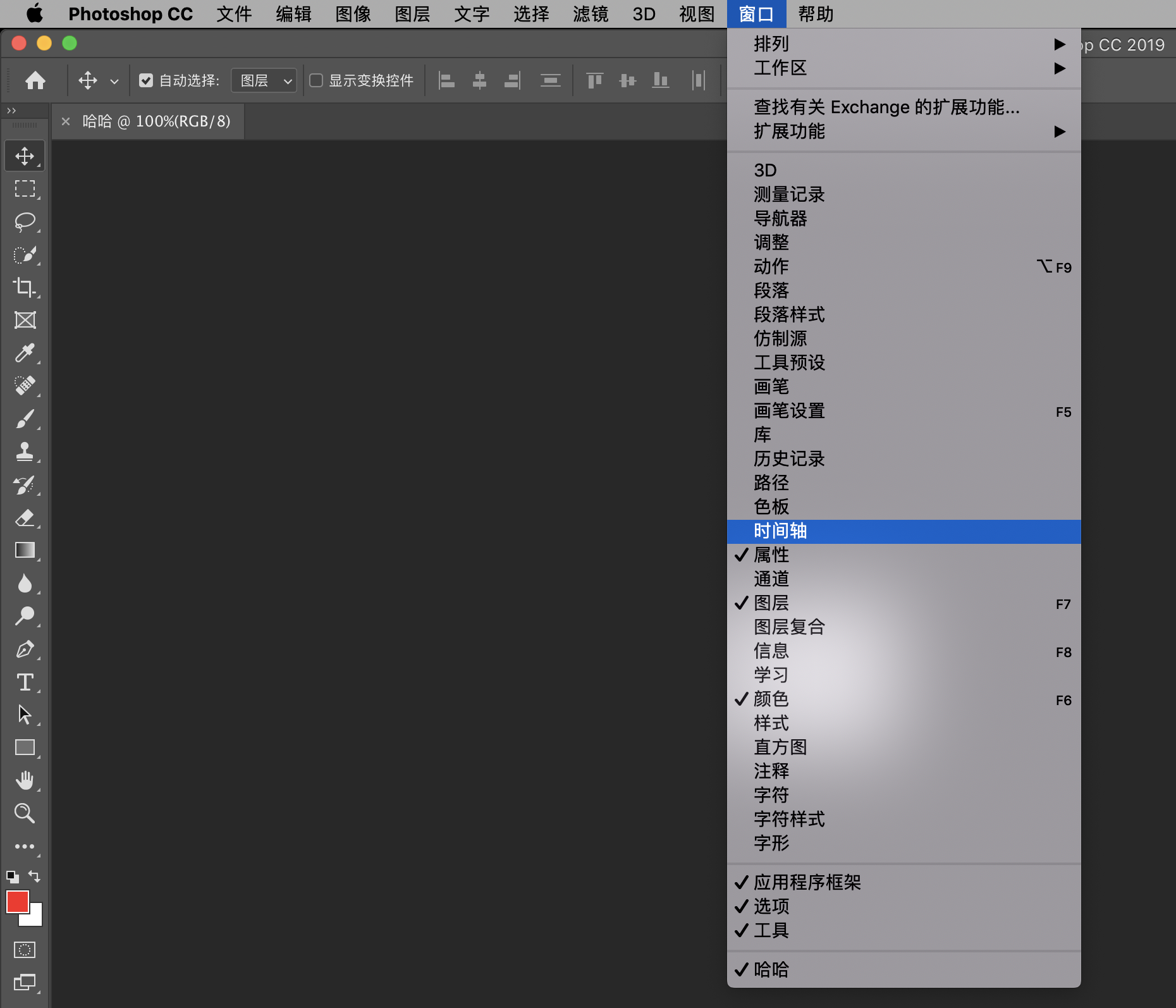Swap foreground and background colors

click(x=35, y=876)
